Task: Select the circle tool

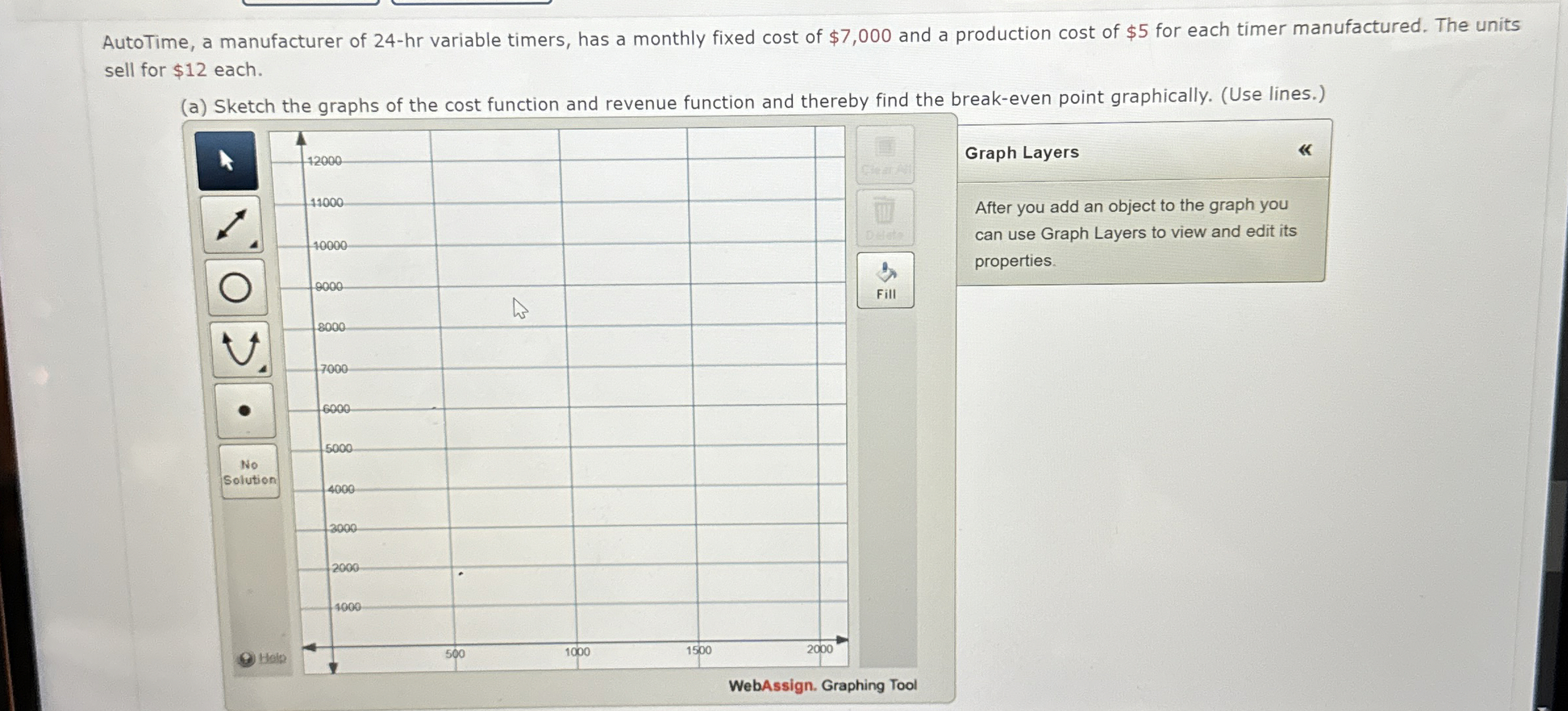Action: tap(236, 287)
